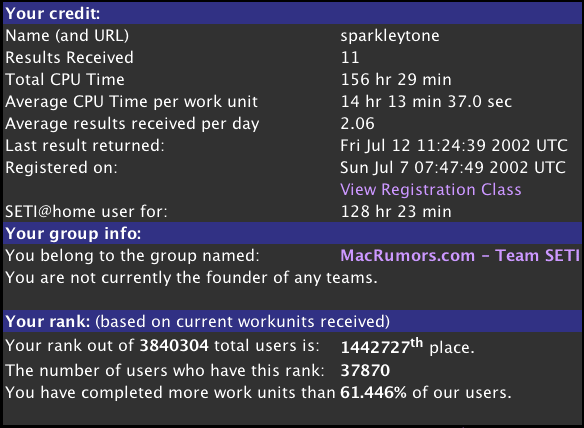Click 'Average CPU Time per work unit' label
The height and width of the screenshot is (428, 584).
[x=131, y=102]
